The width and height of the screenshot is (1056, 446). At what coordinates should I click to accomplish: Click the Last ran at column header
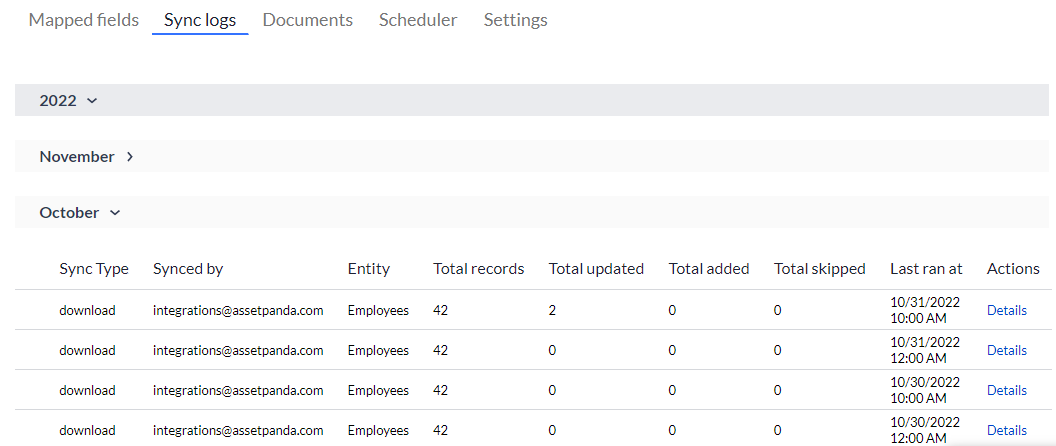pos(926,269)
